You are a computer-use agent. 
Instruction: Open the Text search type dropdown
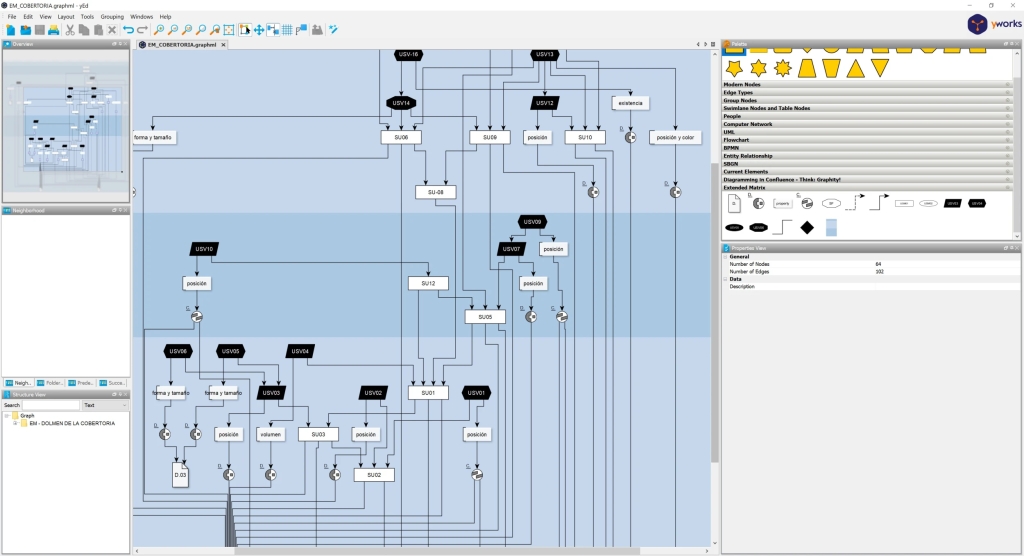pyautogui.click(x=104, y=405)
